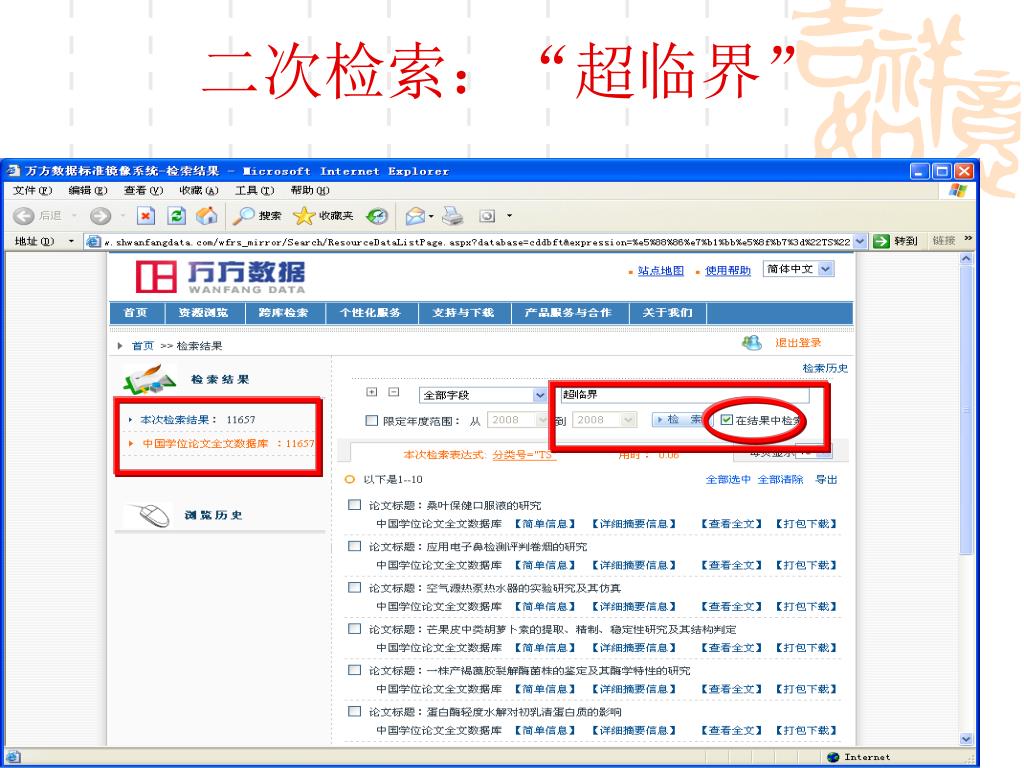Viewport: 1024px width, 768px height.
Task: Go to 资源浏览 navigation tab
Action: coord(204,313)
